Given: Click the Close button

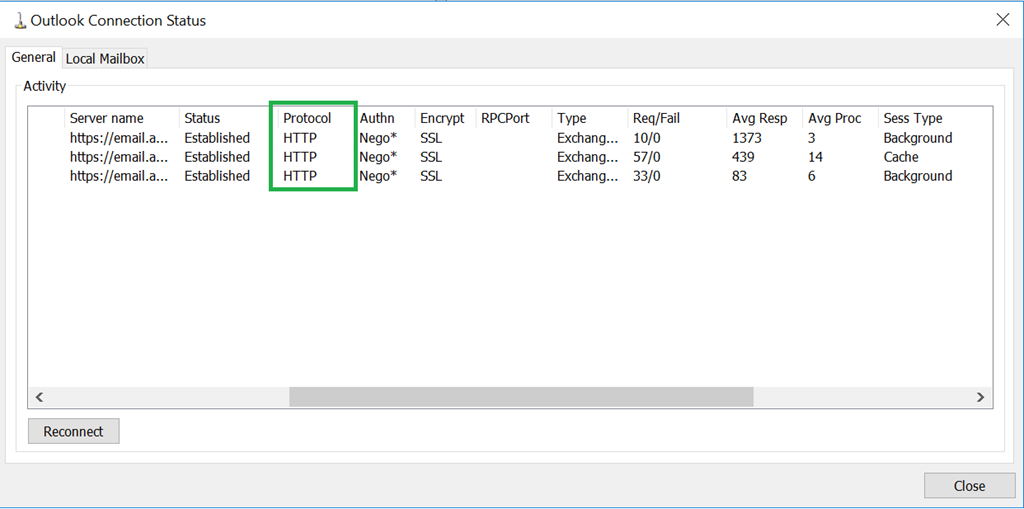Looking at the screenshot, I should pos(969,485).
